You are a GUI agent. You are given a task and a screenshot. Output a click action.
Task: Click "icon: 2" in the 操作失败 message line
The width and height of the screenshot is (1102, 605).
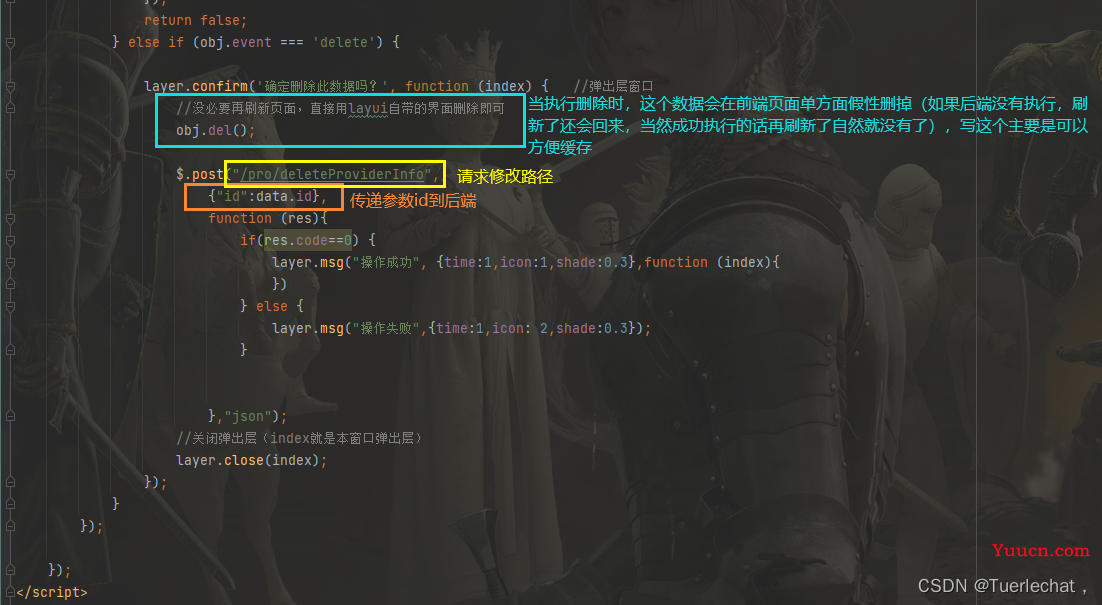coord(520,328)
